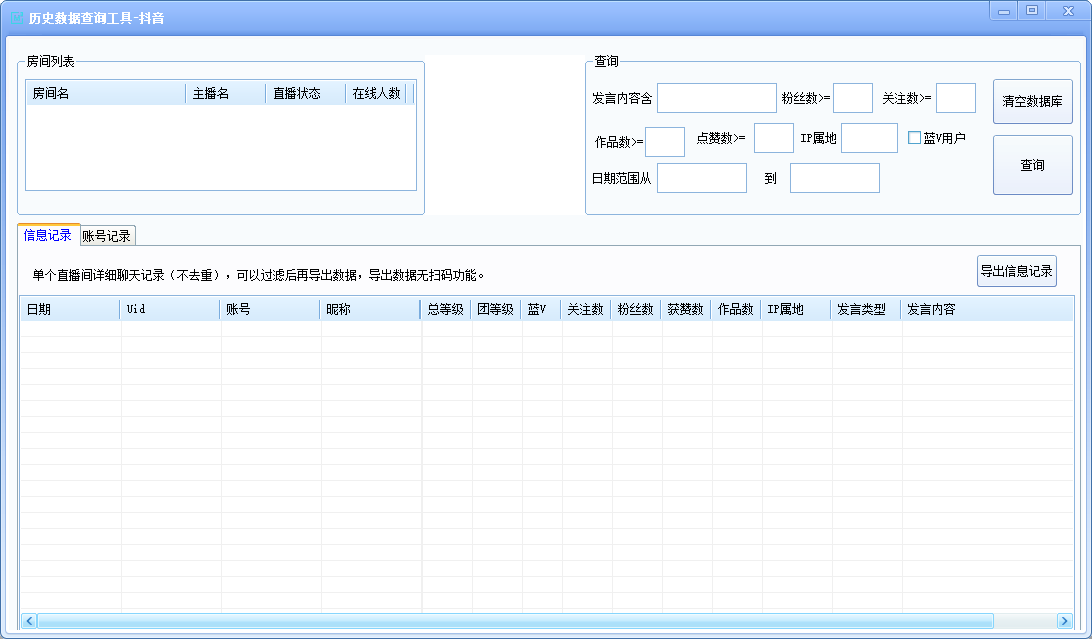The height and width of the screenshot is (639, 1092).
Task: Click the 日期范围从 start date field
Action: pyautogui.click(x=702, y=178)
